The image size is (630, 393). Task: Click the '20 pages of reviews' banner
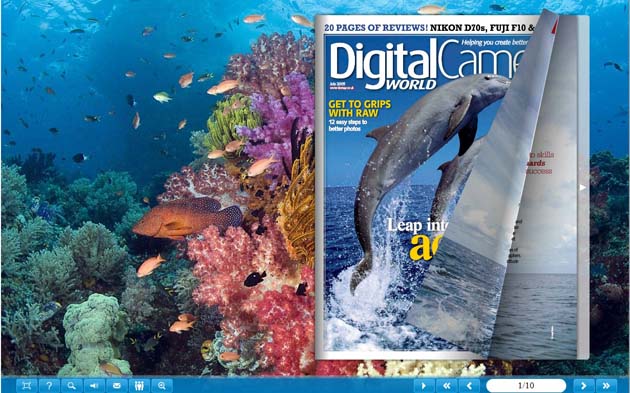376,28
